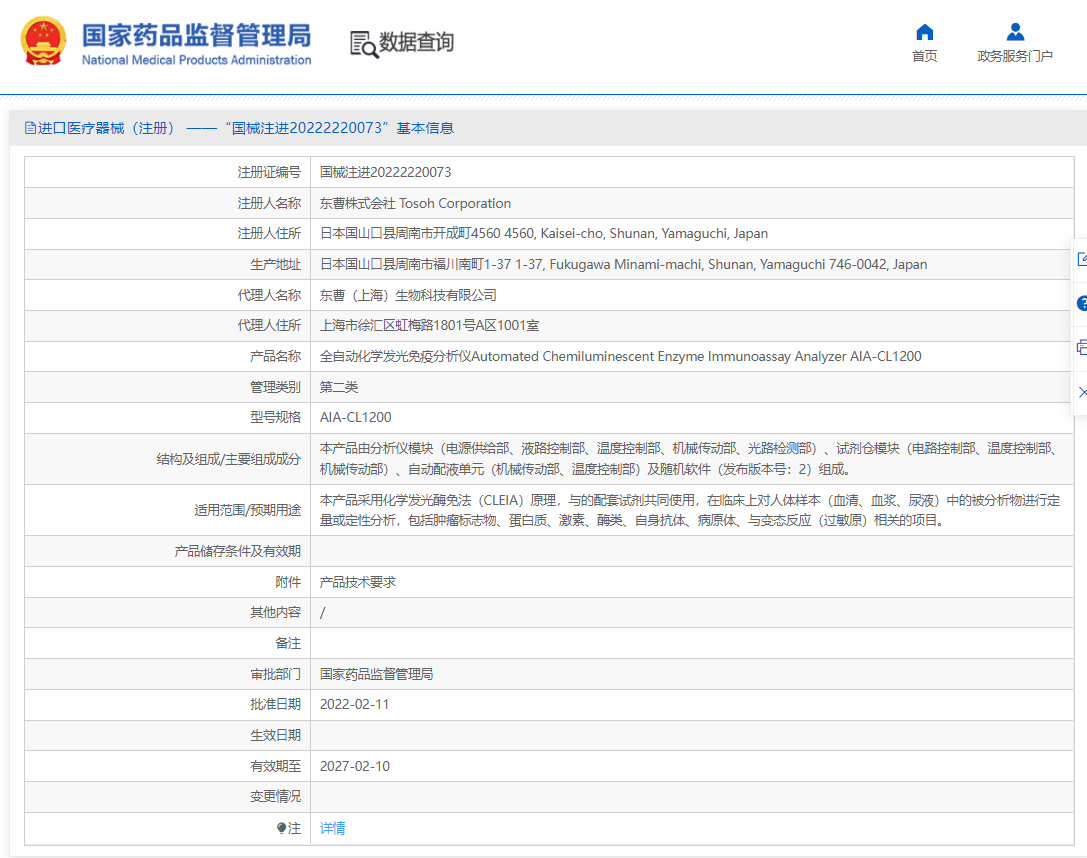Select approval date 2022-02-11

(354, 704)
